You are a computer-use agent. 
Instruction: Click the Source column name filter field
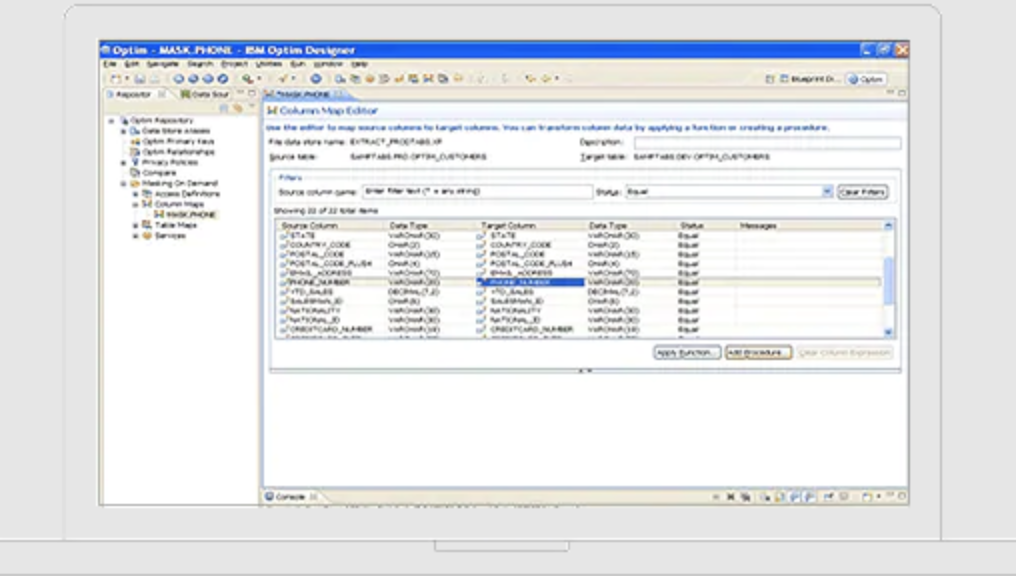(x=476, y=191)
